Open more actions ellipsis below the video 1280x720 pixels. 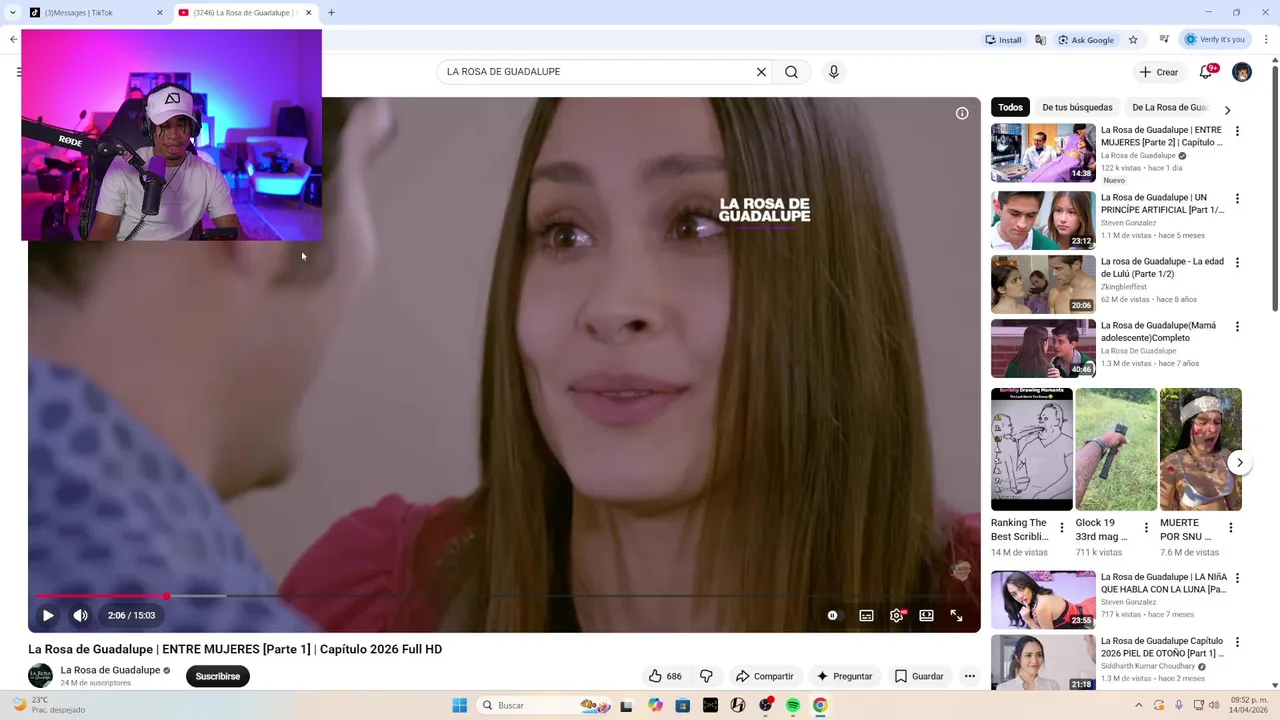tap(969, 676)
